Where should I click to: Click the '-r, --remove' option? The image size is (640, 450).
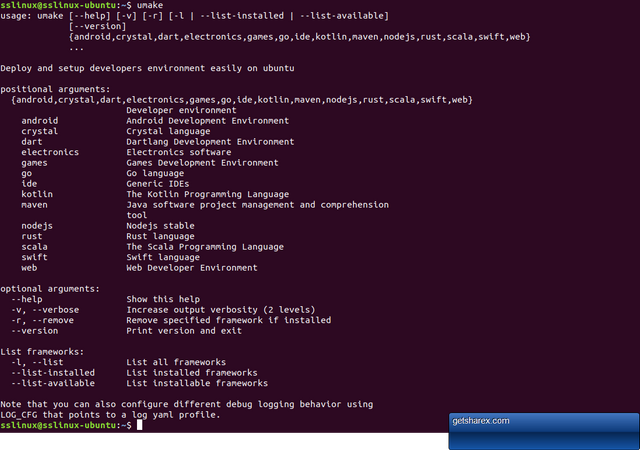click(x=42, y=321)
